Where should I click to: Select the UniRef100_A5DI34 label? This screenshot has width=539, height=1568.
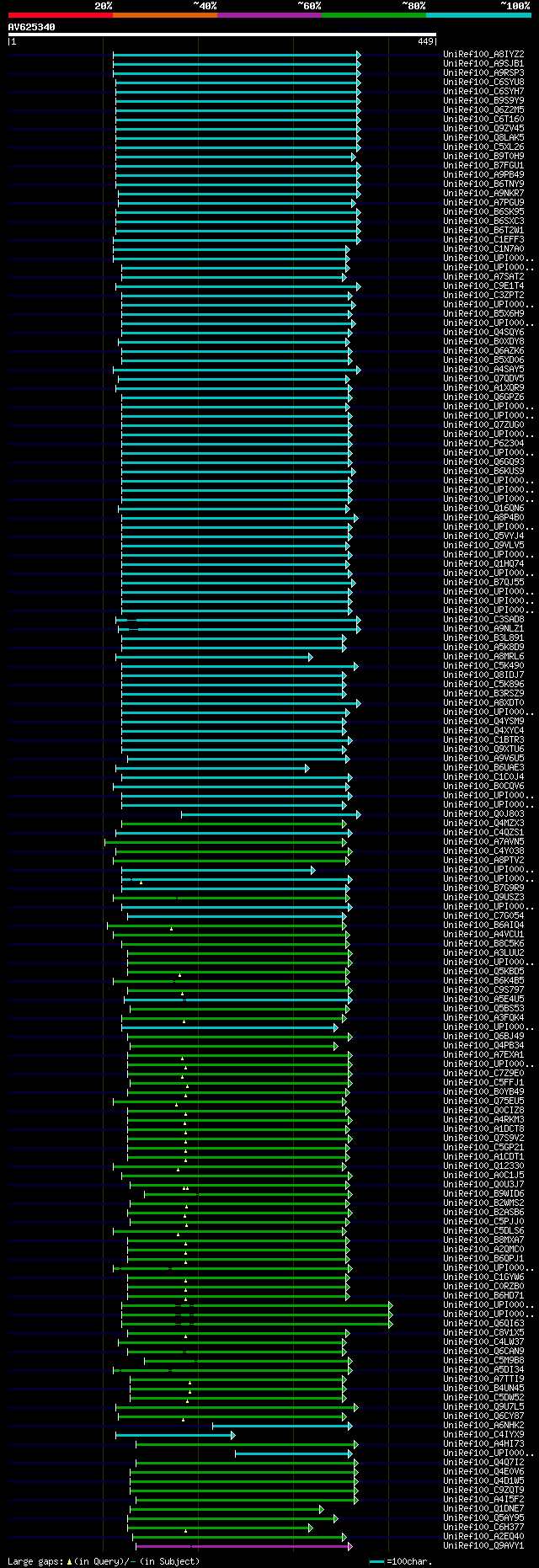click(483, 1369)
